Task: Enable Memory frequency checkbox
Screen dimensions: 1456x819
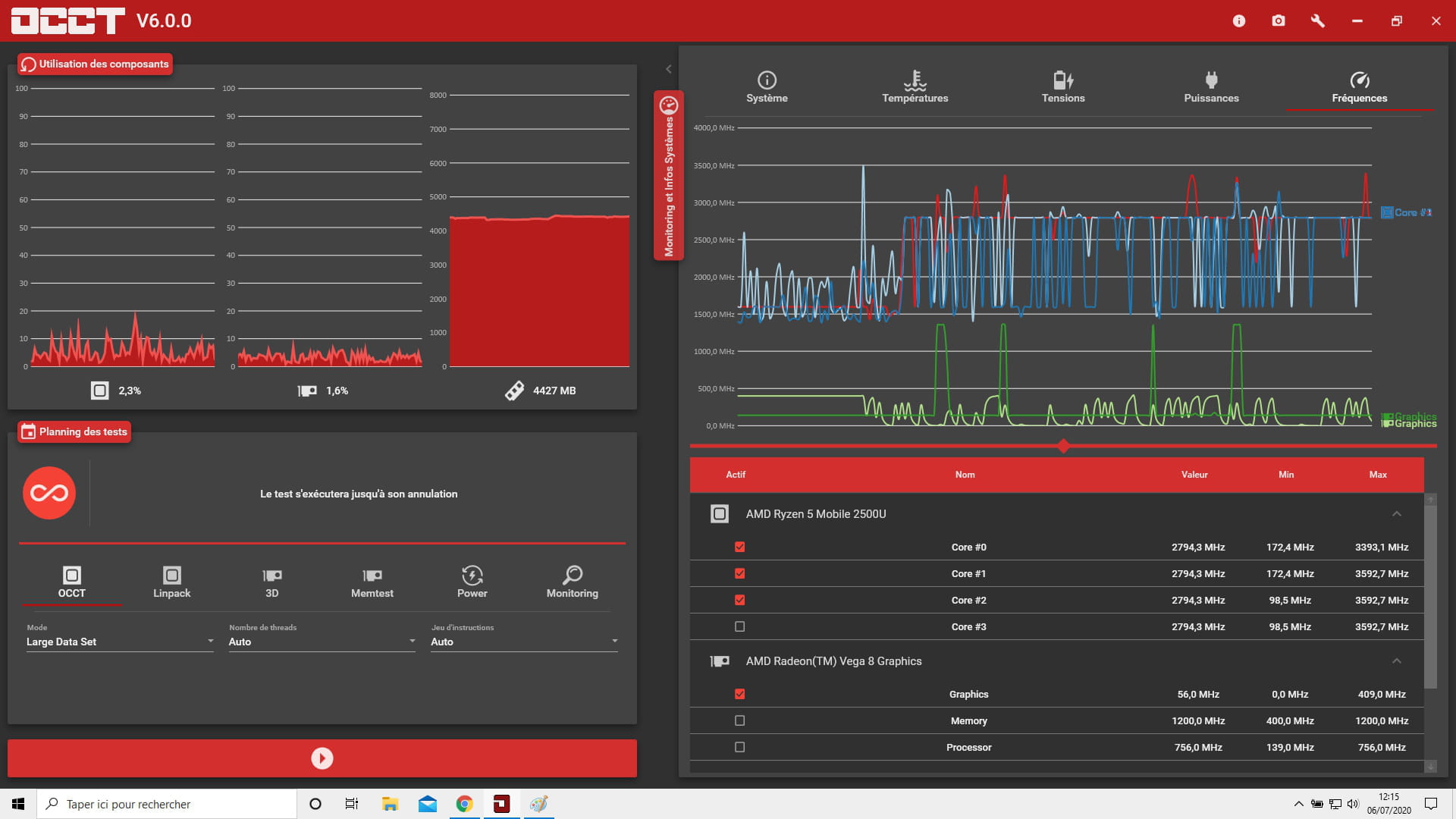Action: tap(740, 720)
